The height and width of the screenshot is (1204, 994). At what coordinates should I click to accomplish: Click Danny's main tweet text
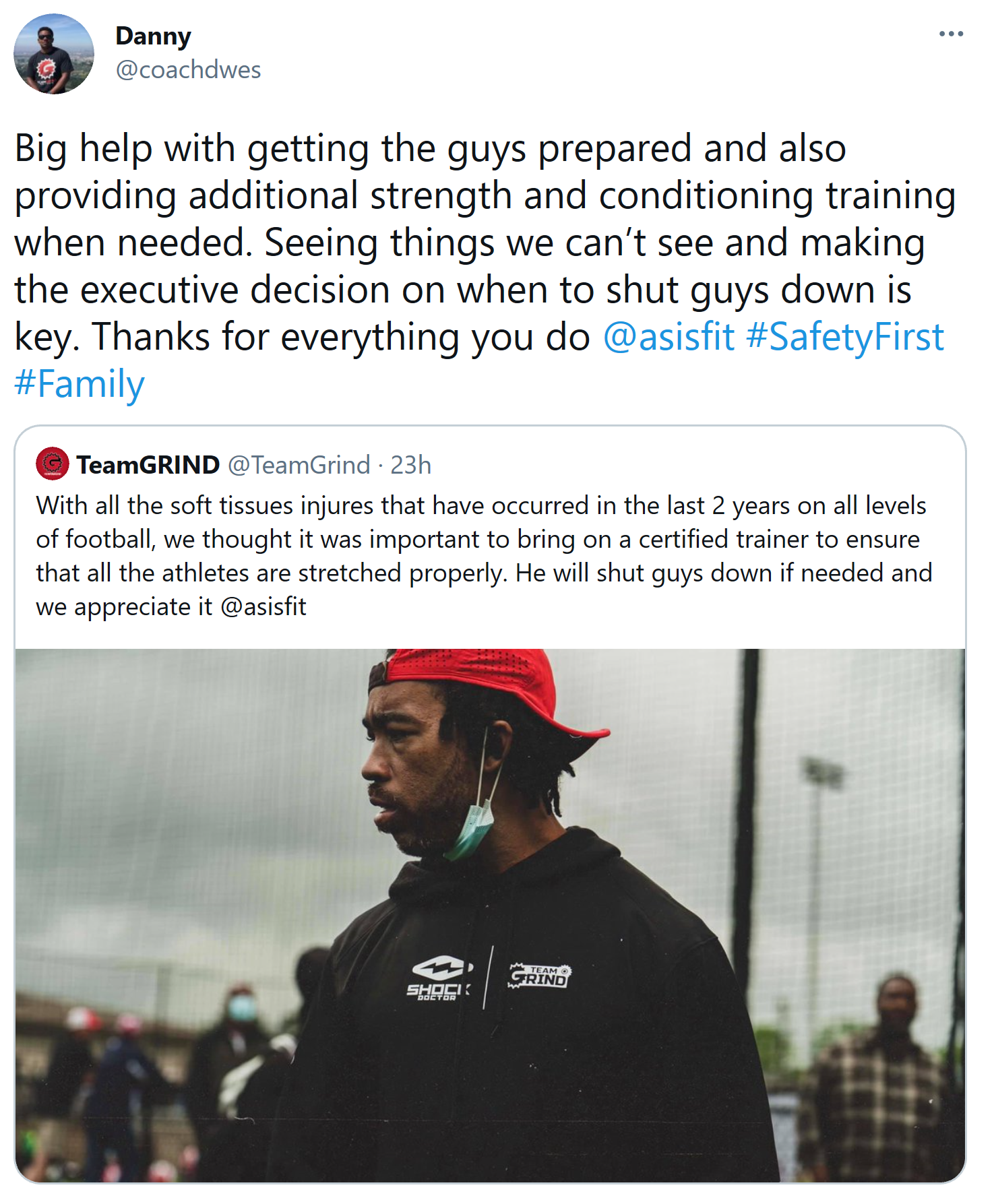tap(485, 265)
